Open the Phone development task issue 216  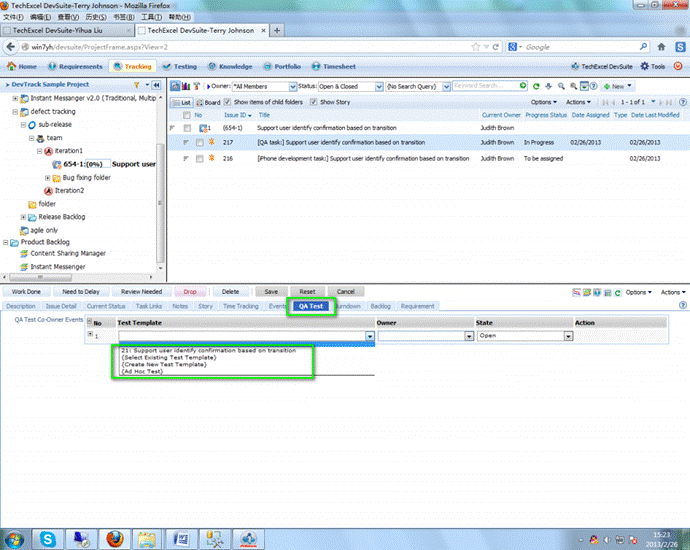[363, 158]
